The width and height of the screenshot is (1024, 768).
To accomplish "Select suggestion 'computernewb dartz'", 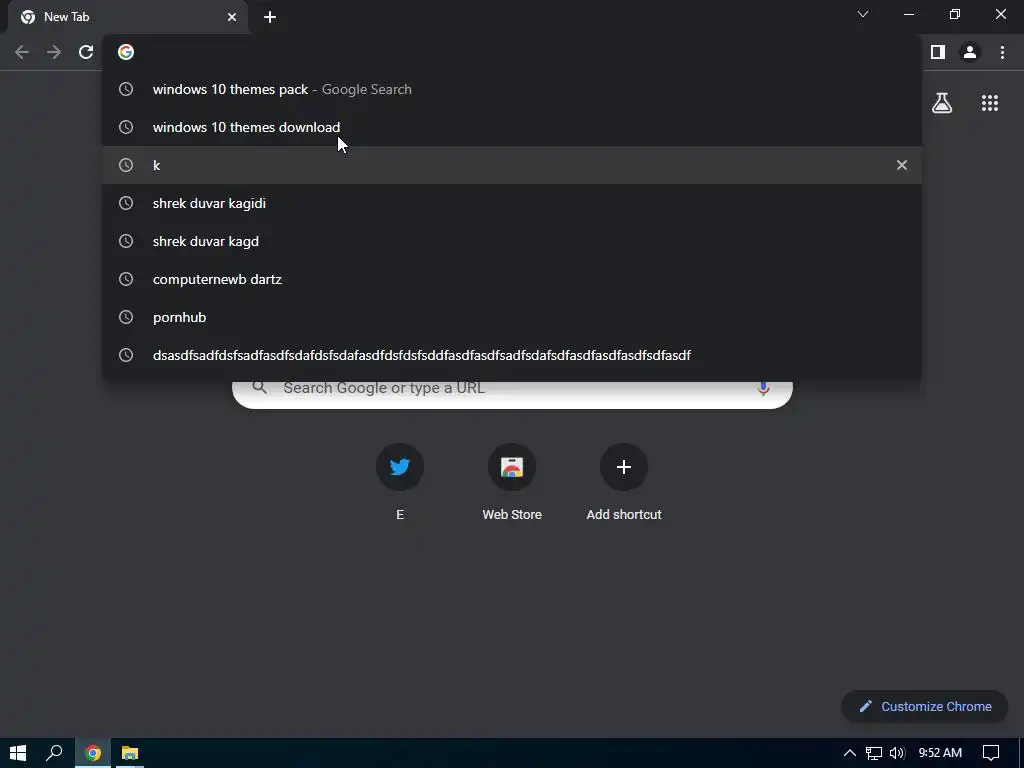I will point(512,279).
